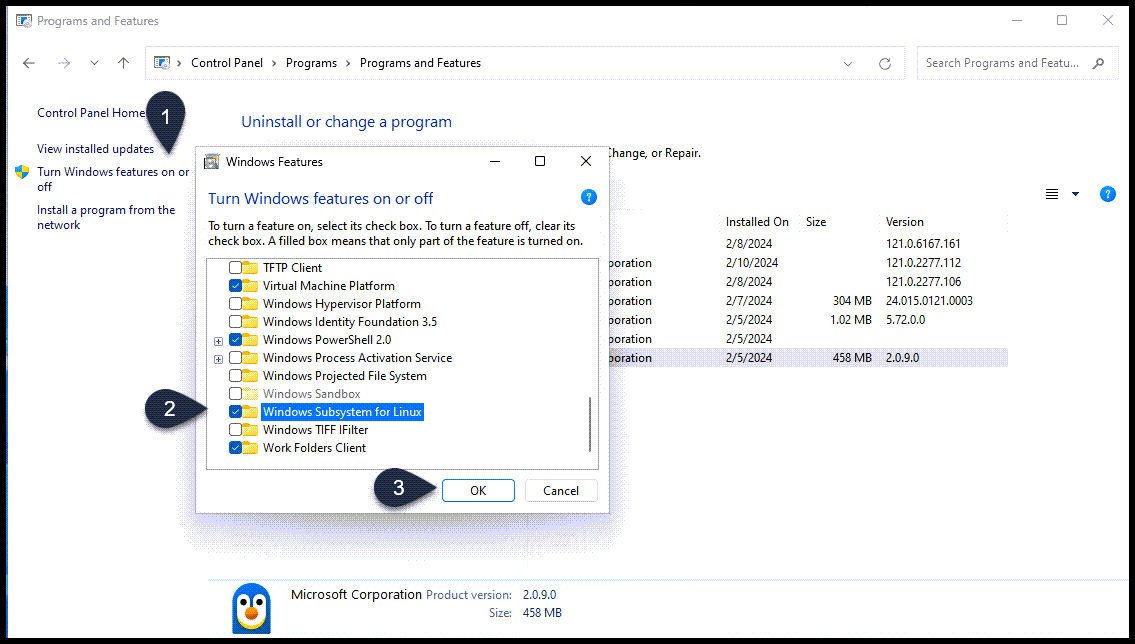
Task: Enable the TFTP Client checkbox
Action: [235, 268]
